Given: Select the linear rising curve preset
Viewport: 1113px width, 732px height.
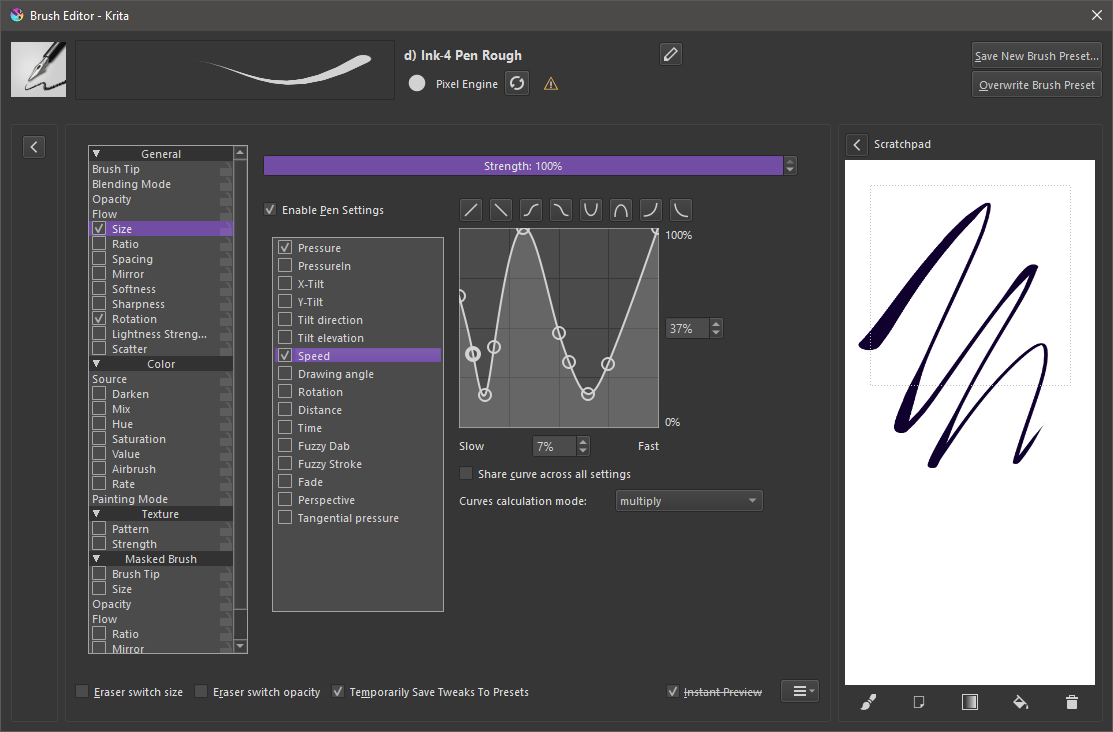Looking at the screenshot, I should point(471,210).
